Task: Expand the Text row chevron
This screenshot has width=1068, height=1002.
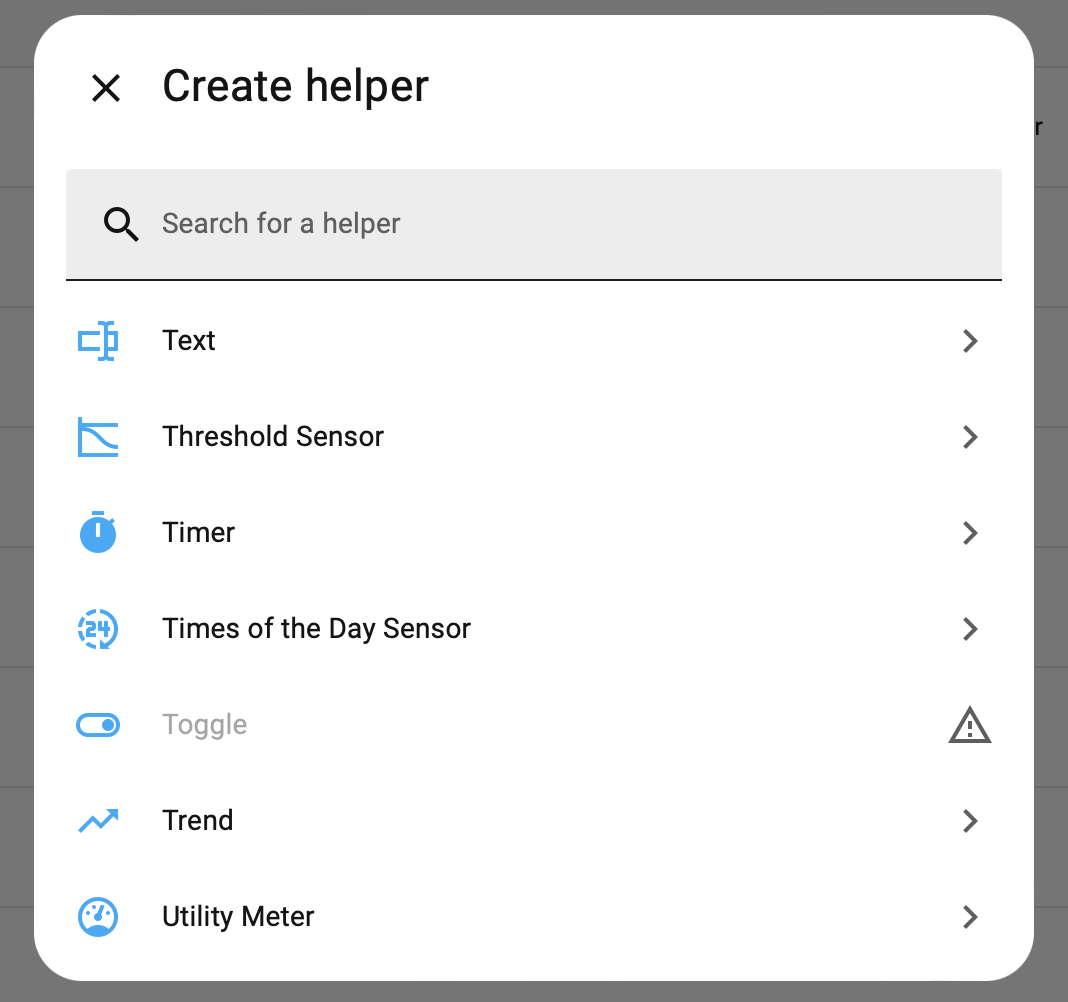Action: [x=969, y=341]
